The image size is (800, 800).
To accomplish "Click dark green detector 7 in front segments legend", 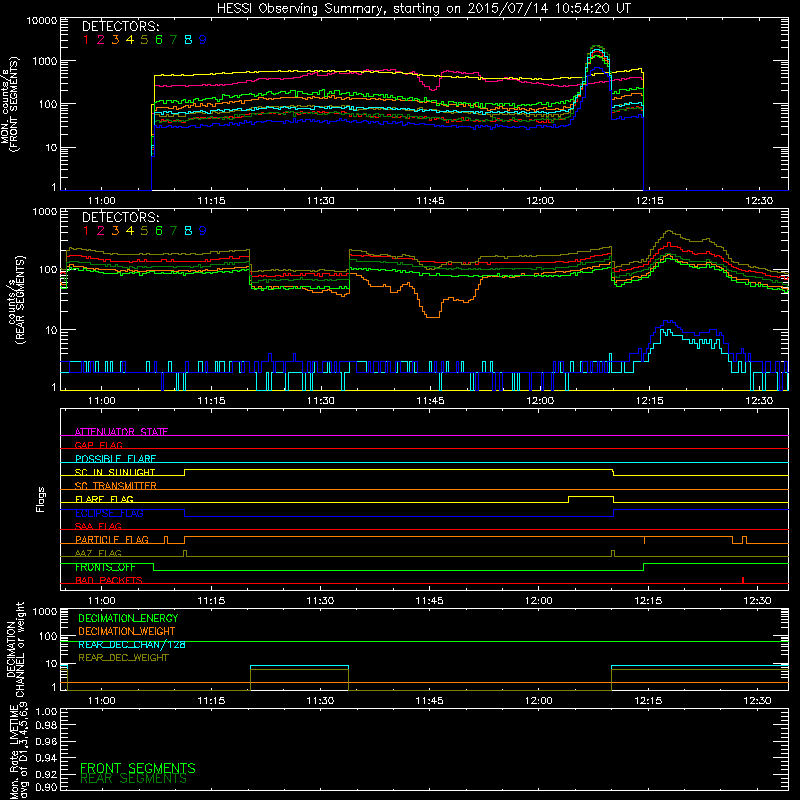I will (173, 40).
